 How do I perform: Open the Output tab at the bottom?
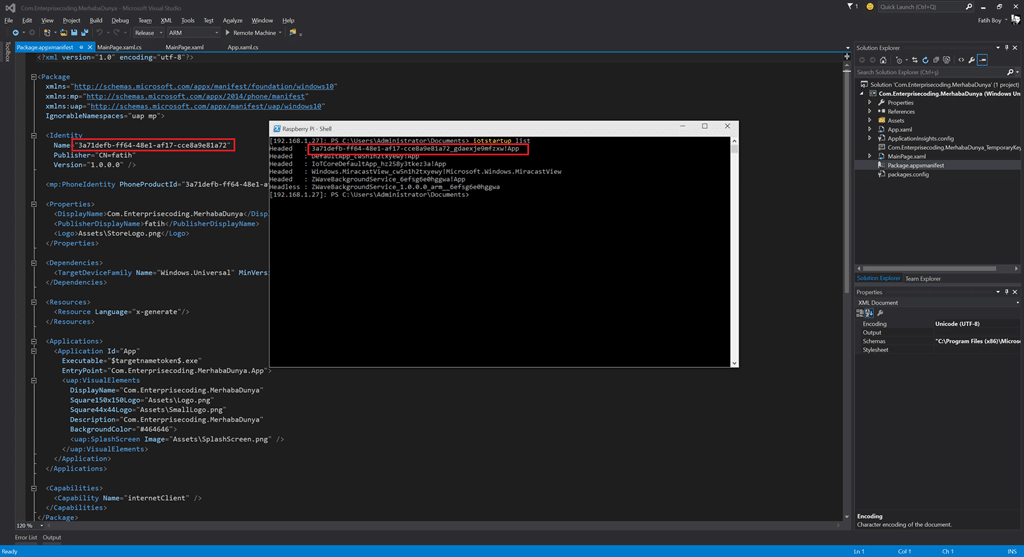pyautogui.click(x=52, y=537)
